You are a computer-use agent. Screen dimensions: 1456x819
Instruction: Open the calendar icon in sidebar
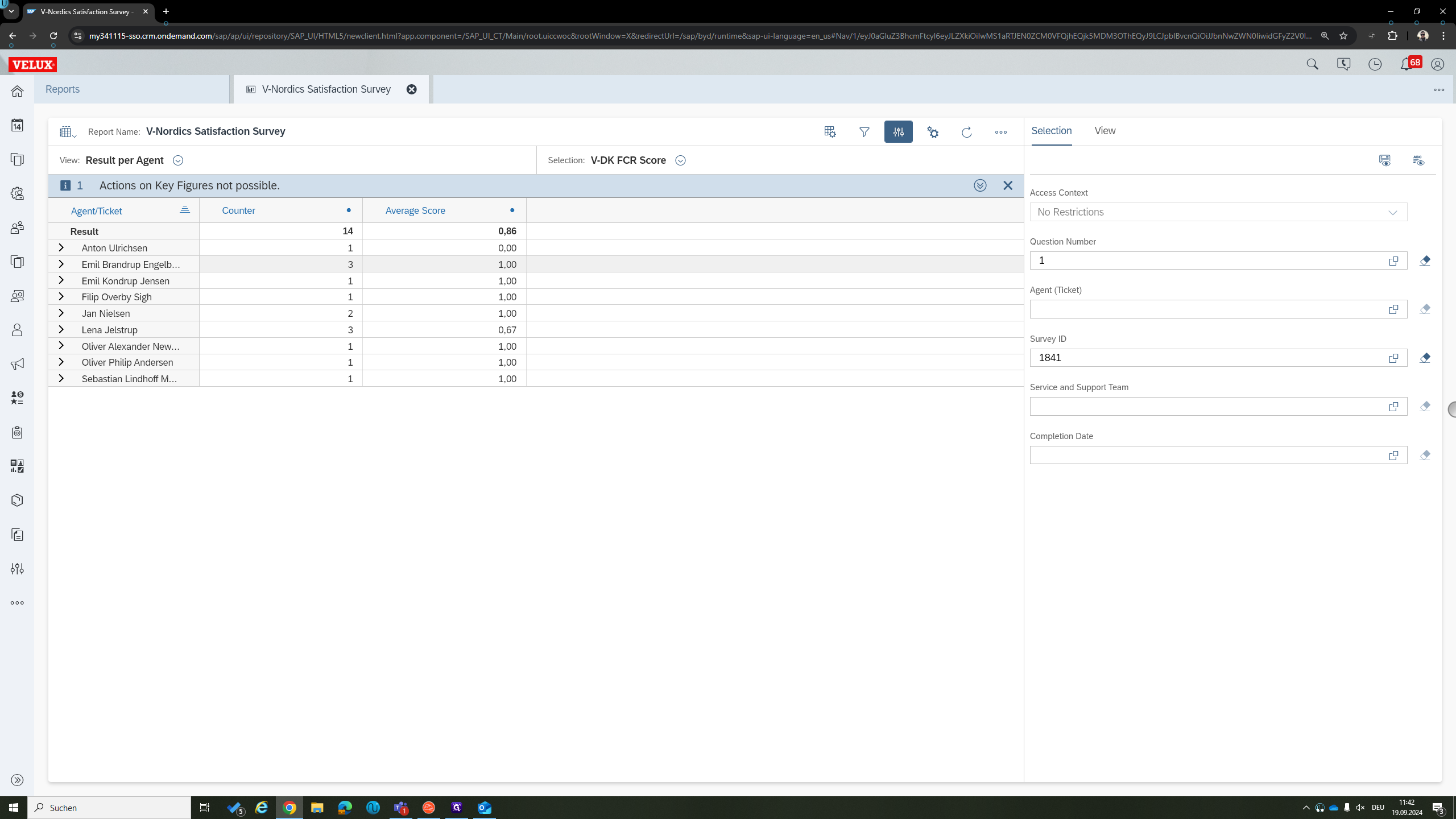[x=17, y=125]
